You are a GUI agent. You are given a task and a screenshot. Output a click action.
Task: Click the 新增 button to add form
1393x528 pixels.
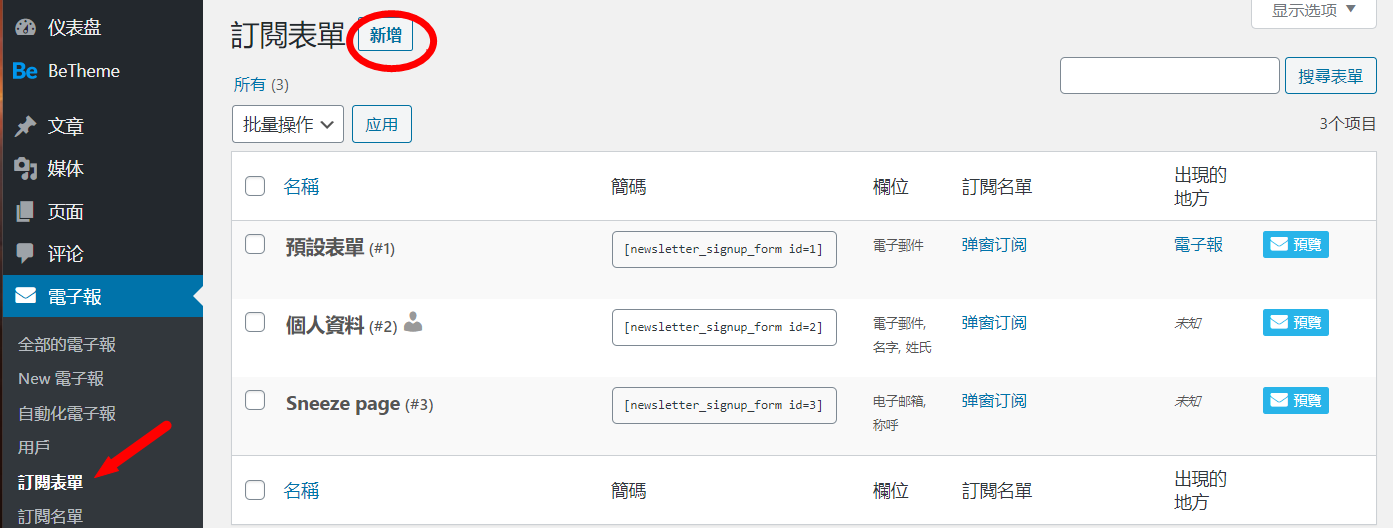pos(385,35)
